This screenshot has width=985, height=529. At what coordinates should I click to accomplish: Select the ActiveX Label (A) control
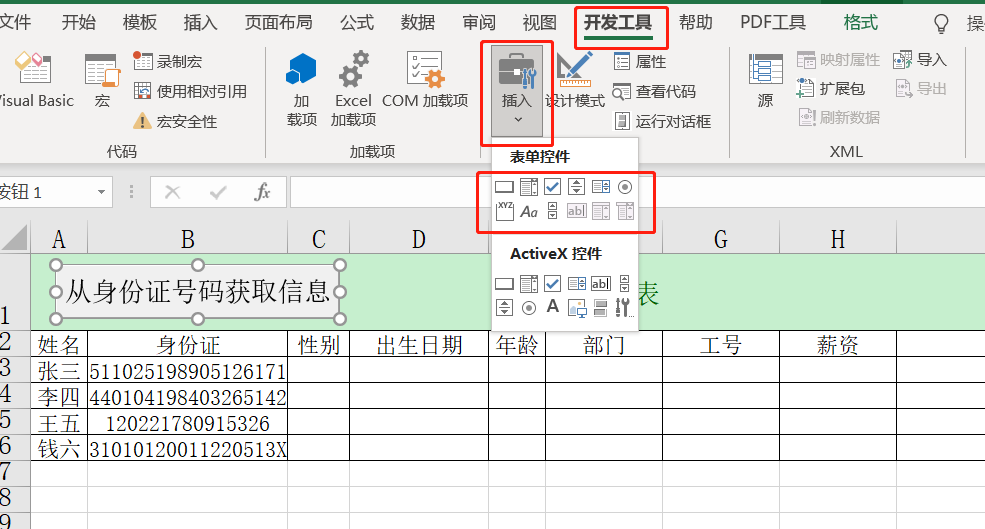point(552,307)
